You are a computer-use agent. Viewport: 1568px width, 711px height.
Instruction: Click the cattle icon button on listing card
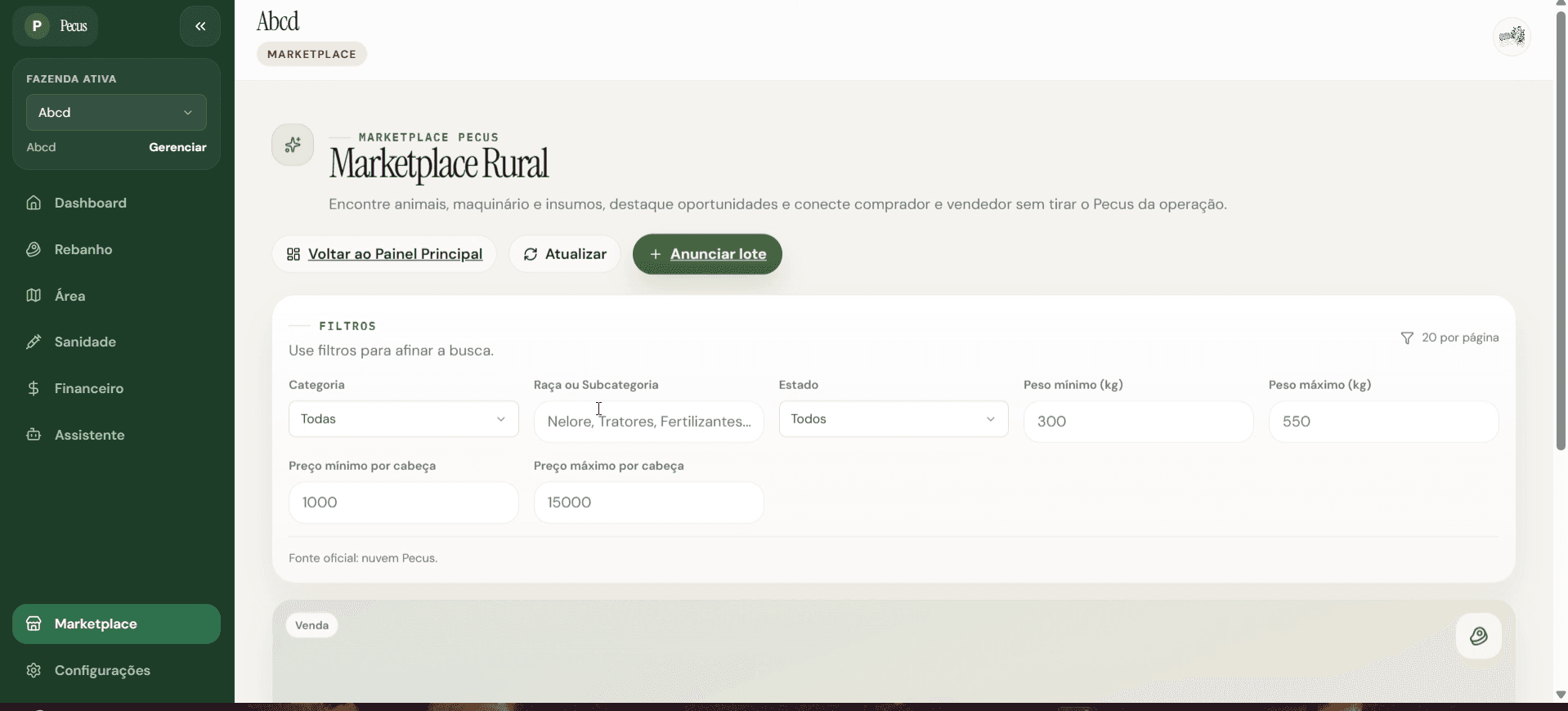pyautogui.click(x=1479, y=636)
